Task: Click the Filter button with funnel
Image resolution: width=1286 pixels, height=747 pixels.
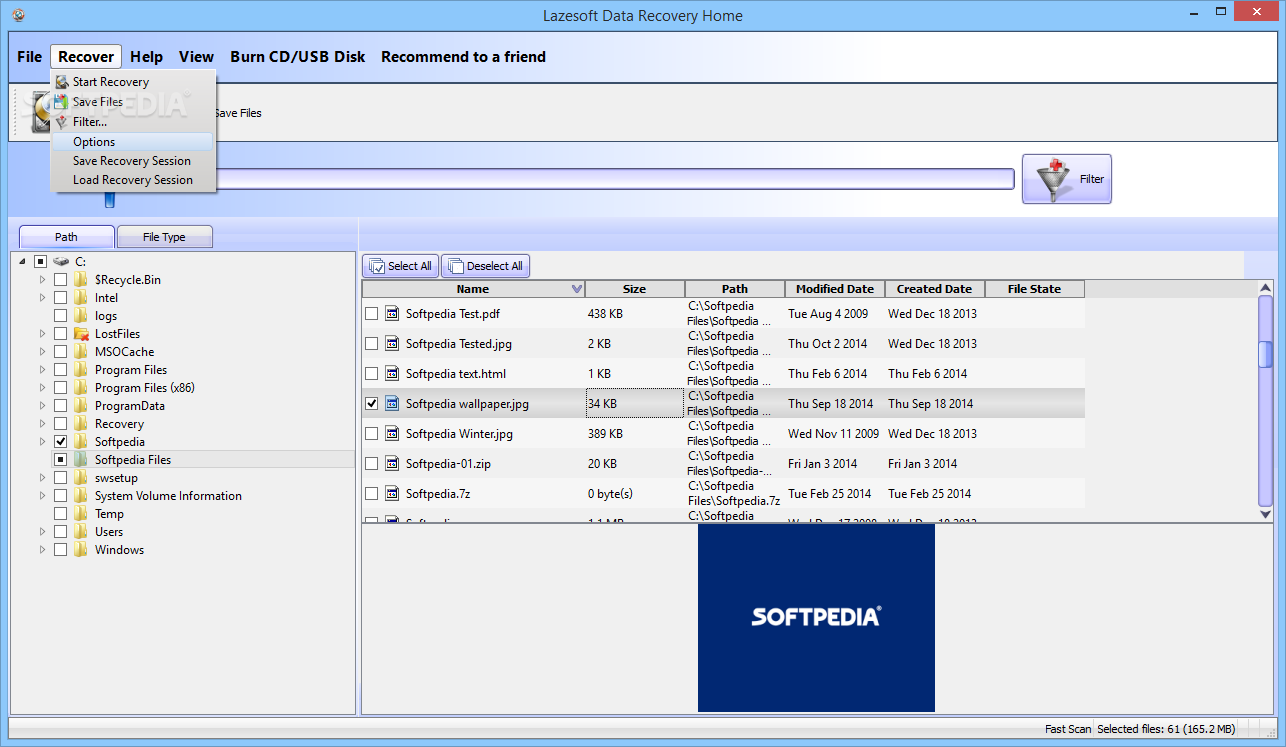Action: tap(1066, 179)
